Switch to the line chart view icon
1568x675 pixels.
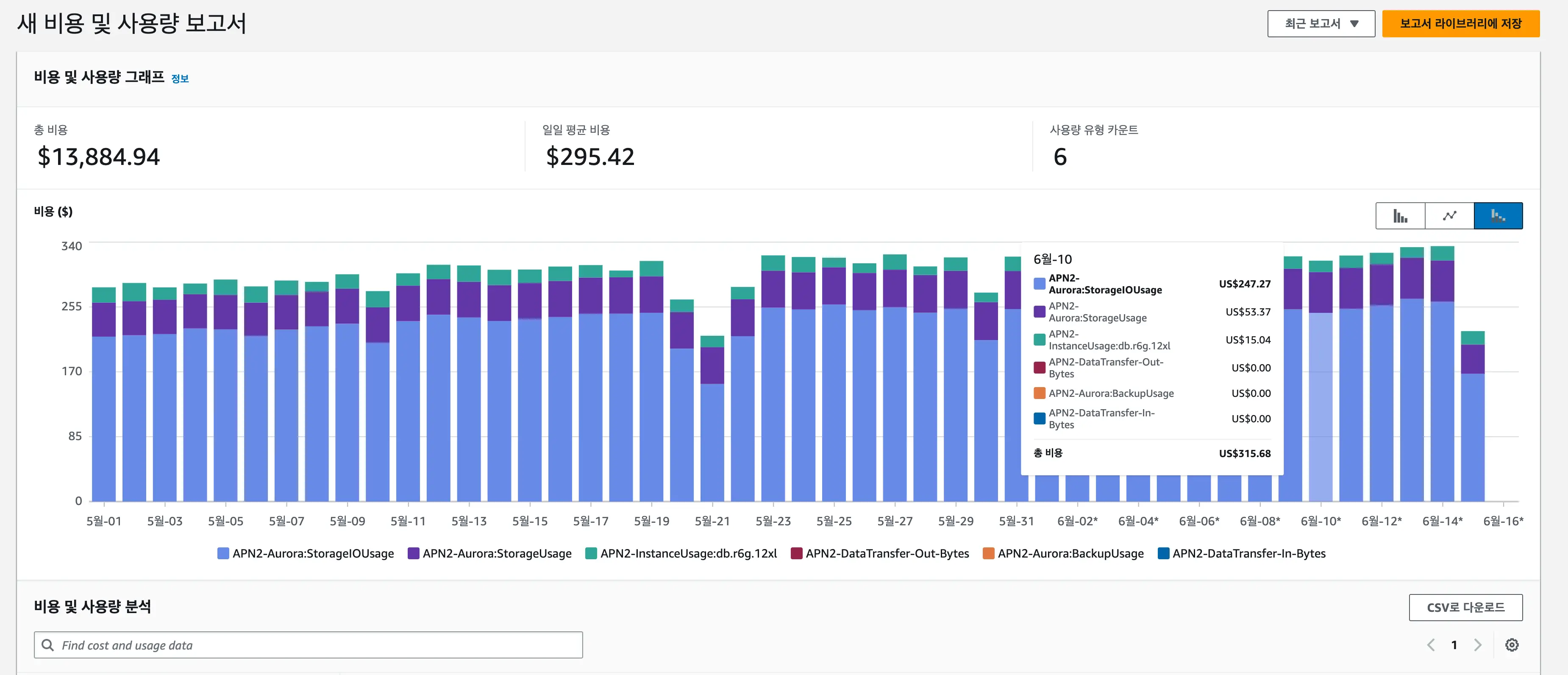1449,216
